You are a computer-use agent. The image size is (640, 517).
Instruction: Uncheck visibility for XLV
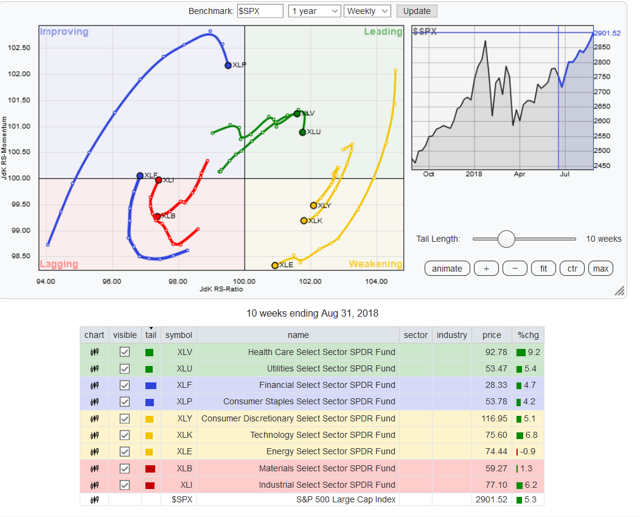124,352
